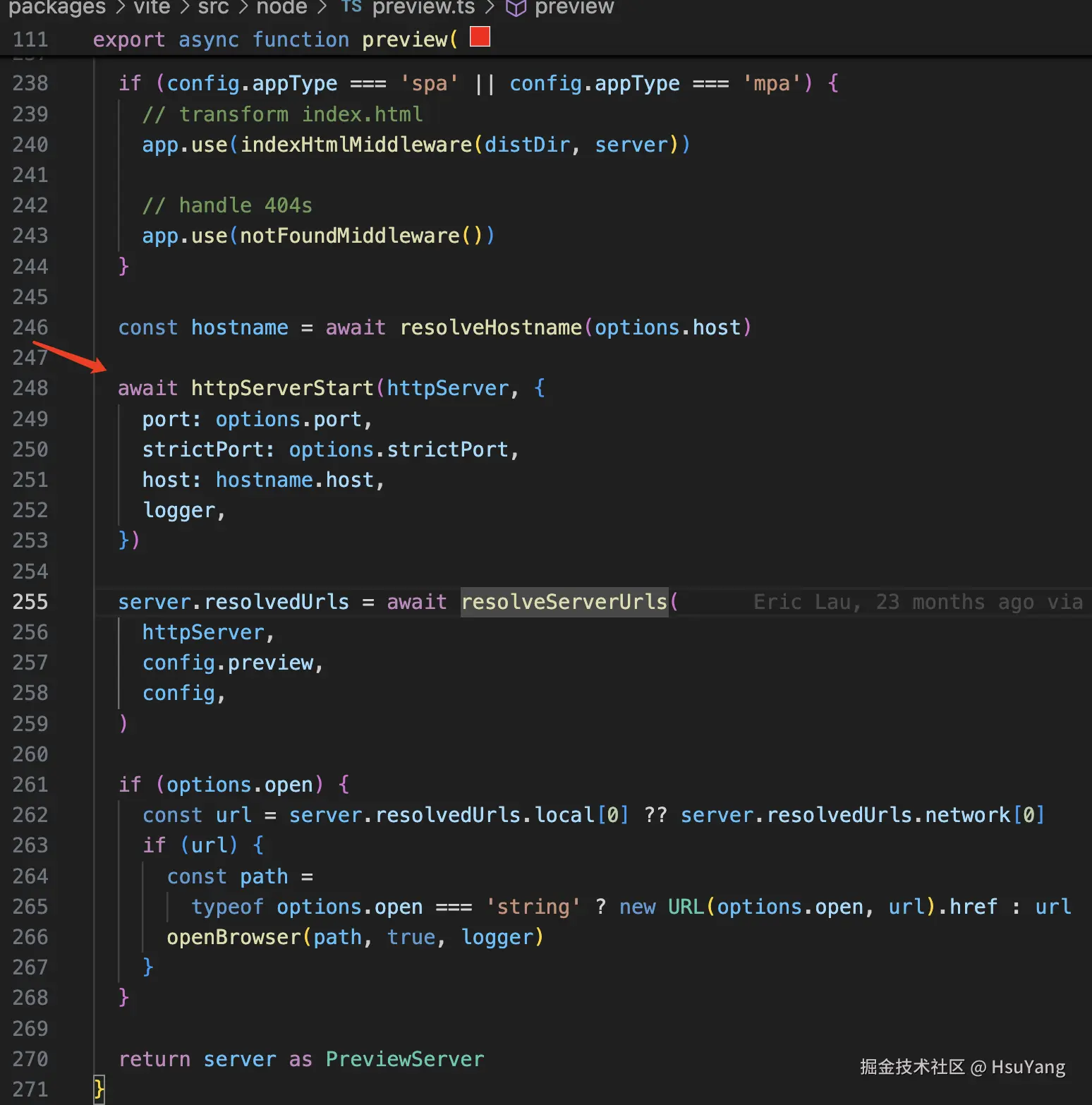Image resolution: width=1092 pixels, height=1105 pixels.
Task: Click 'resolveHostname' on line 246
Action: [491, 327]
